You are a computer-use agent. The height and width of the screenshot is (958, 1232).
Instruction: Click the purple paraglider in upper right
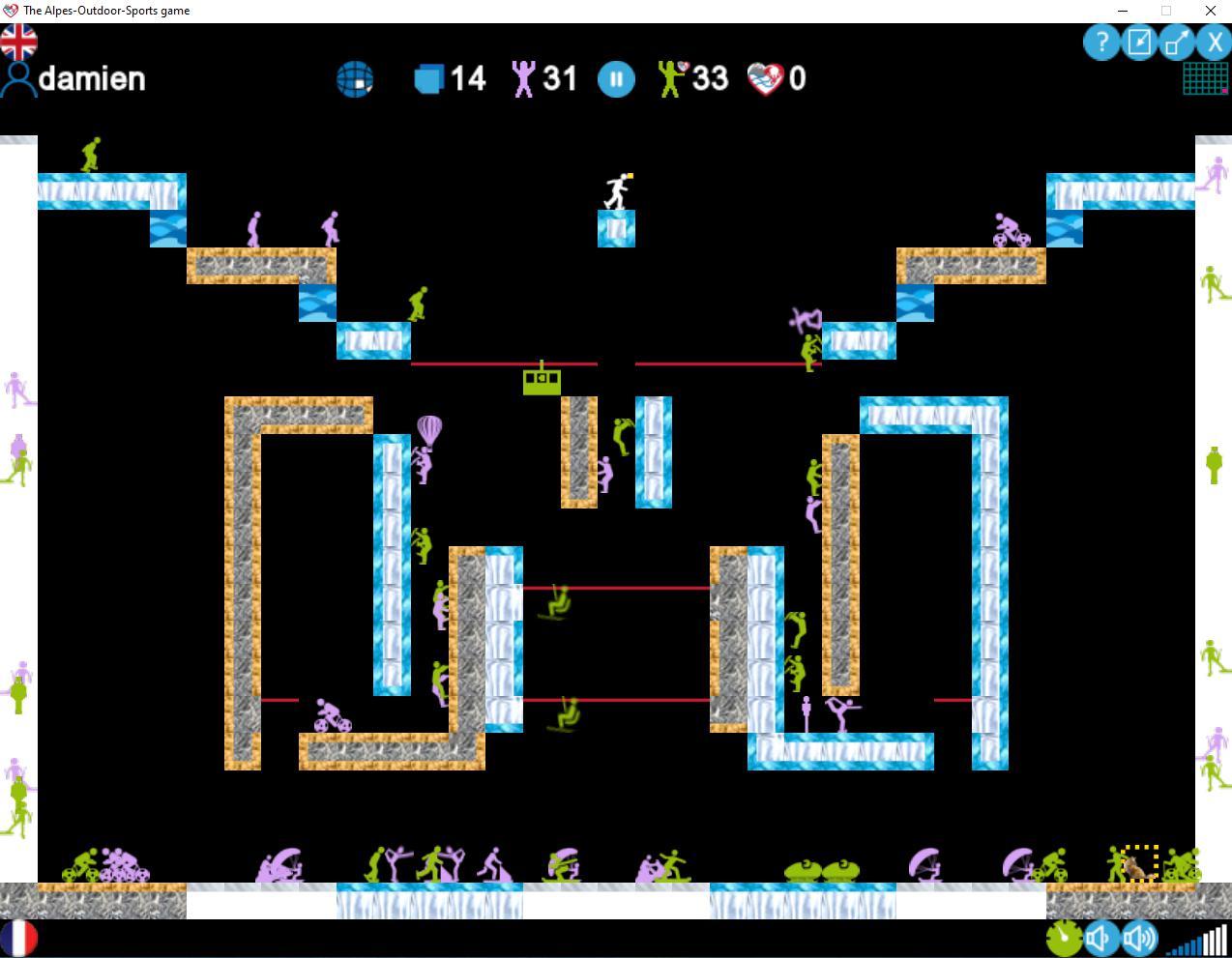[x=805, y=318]
